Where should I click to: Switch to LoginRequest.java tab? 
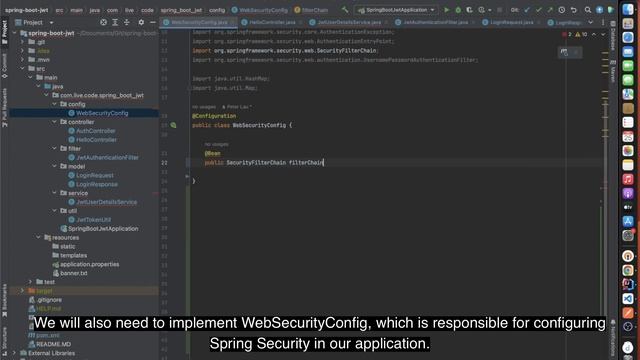point(511,22)
